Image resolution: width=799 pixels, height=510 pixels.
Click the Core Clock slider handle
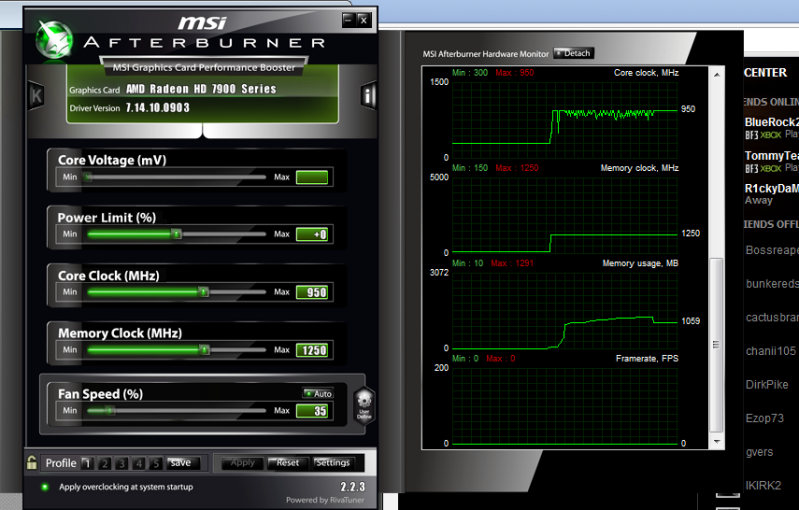click(x=203, y=292)
